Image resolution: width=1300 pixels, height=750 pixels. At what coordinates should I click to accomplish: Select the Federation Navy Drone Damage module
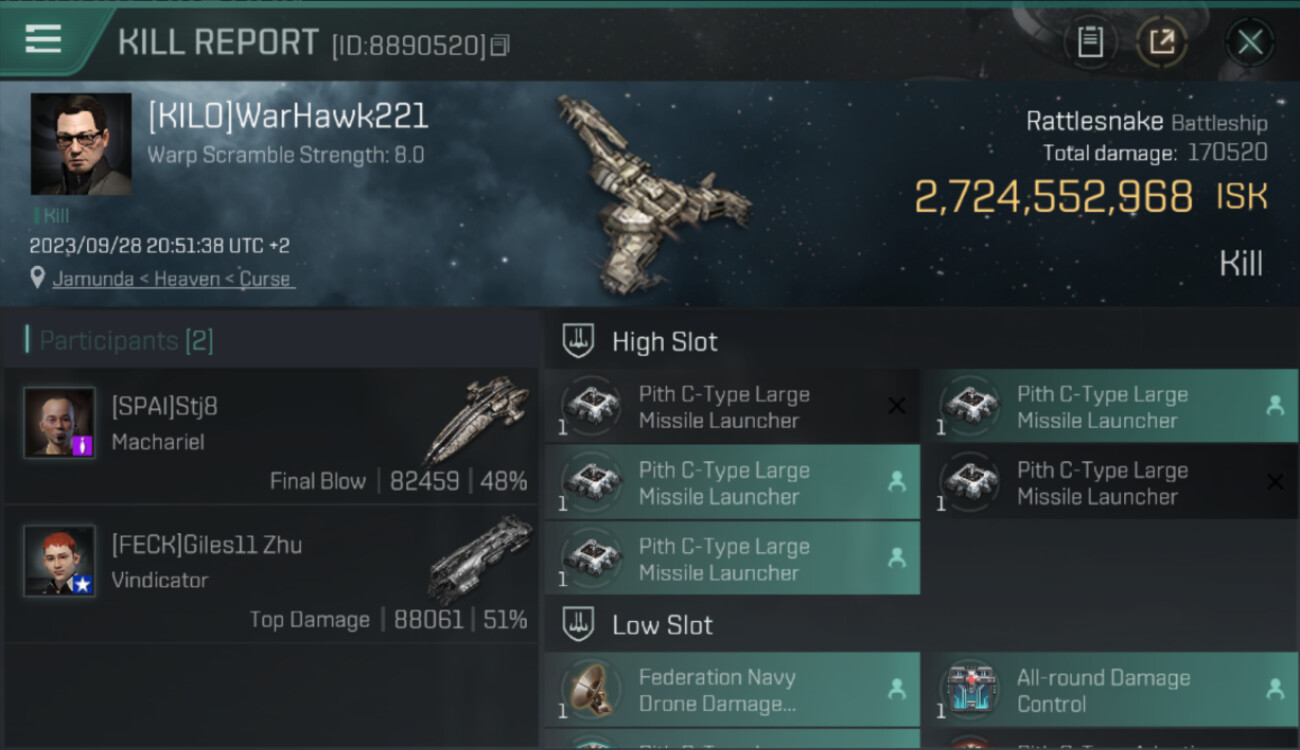tap(732, 690)
